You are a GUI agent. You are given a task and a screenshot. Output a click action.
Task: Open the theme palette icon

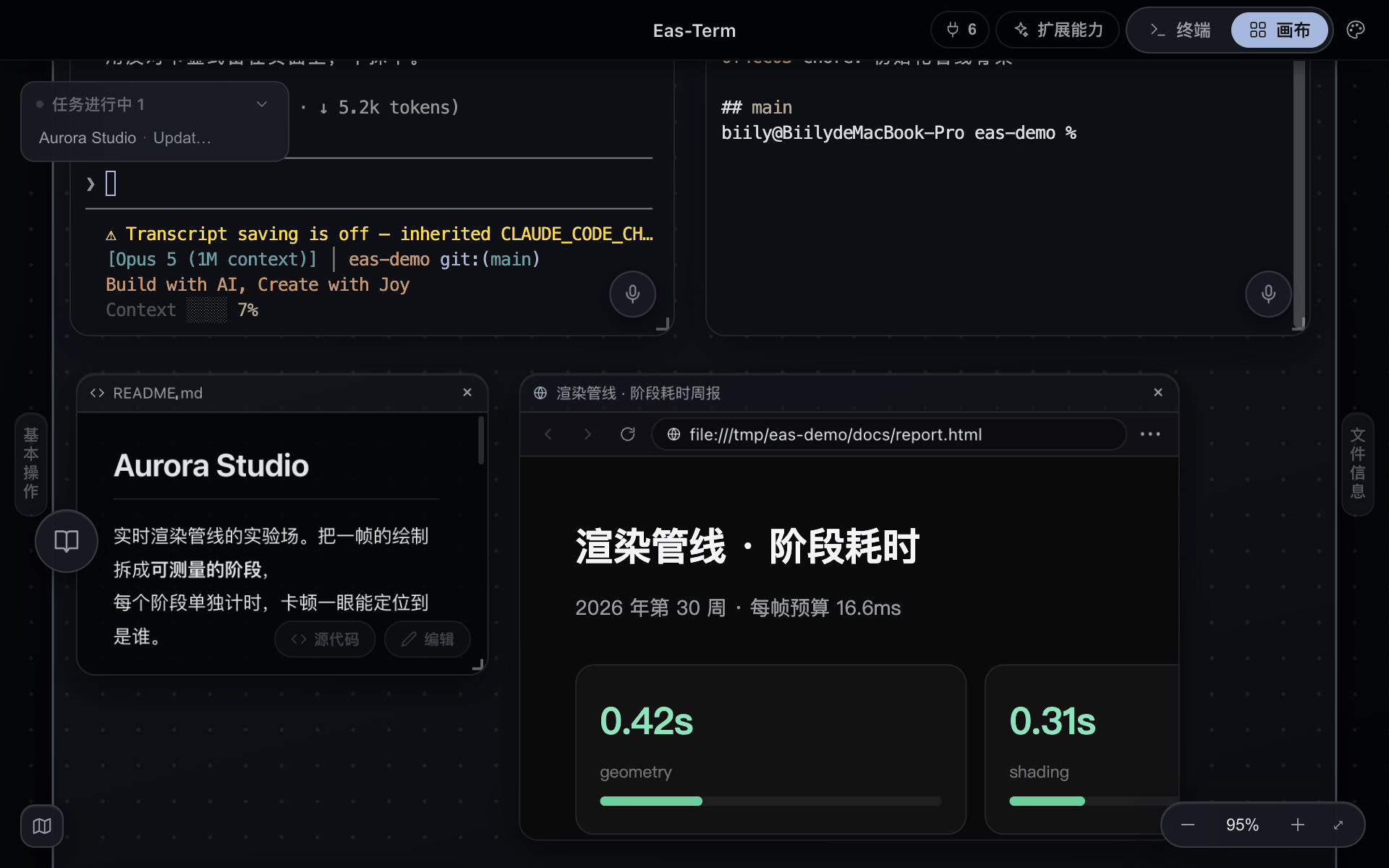[1356, 30]
